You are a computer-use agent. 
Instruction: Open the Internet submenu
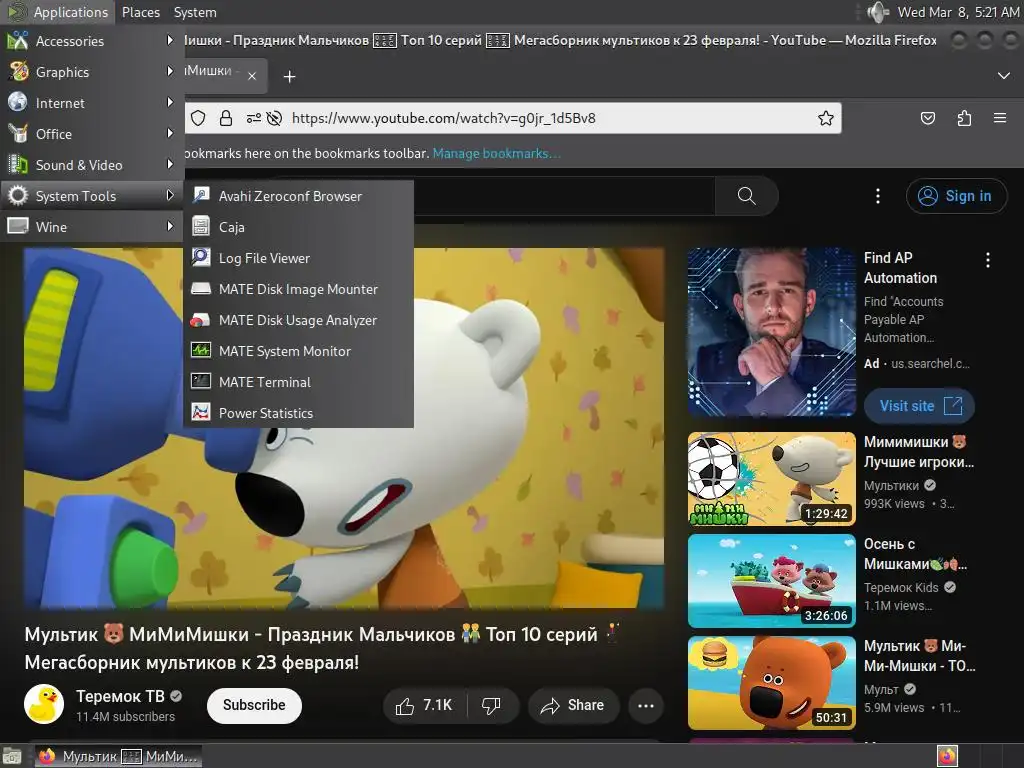(x=91, y=103)
